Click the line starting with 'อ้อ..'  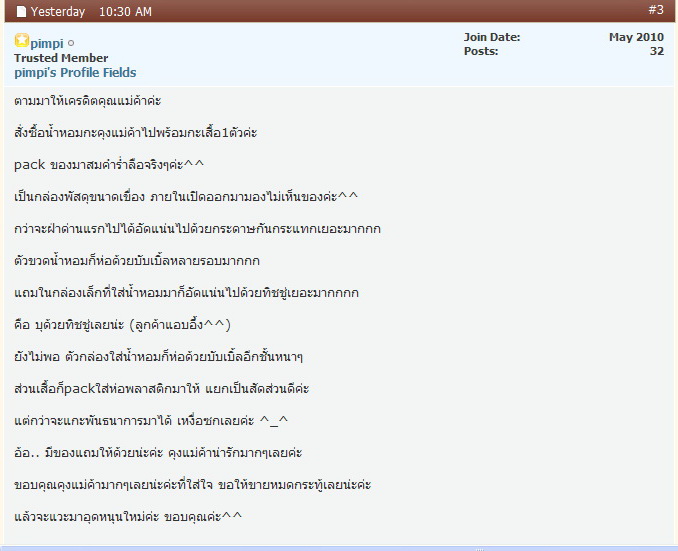(x=165, y=452)
